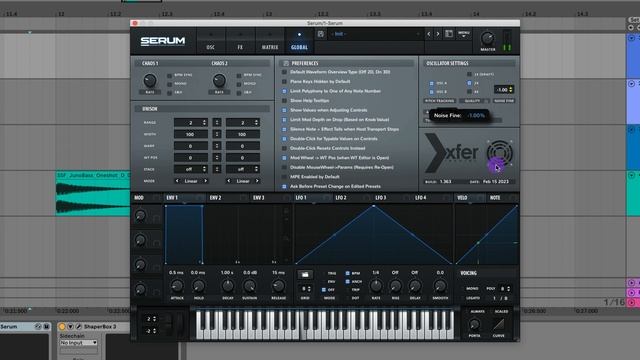The width and height of the screenshot is (640, 360).
Task: Select the NOTE tab
Action: (x=495, y=198)
